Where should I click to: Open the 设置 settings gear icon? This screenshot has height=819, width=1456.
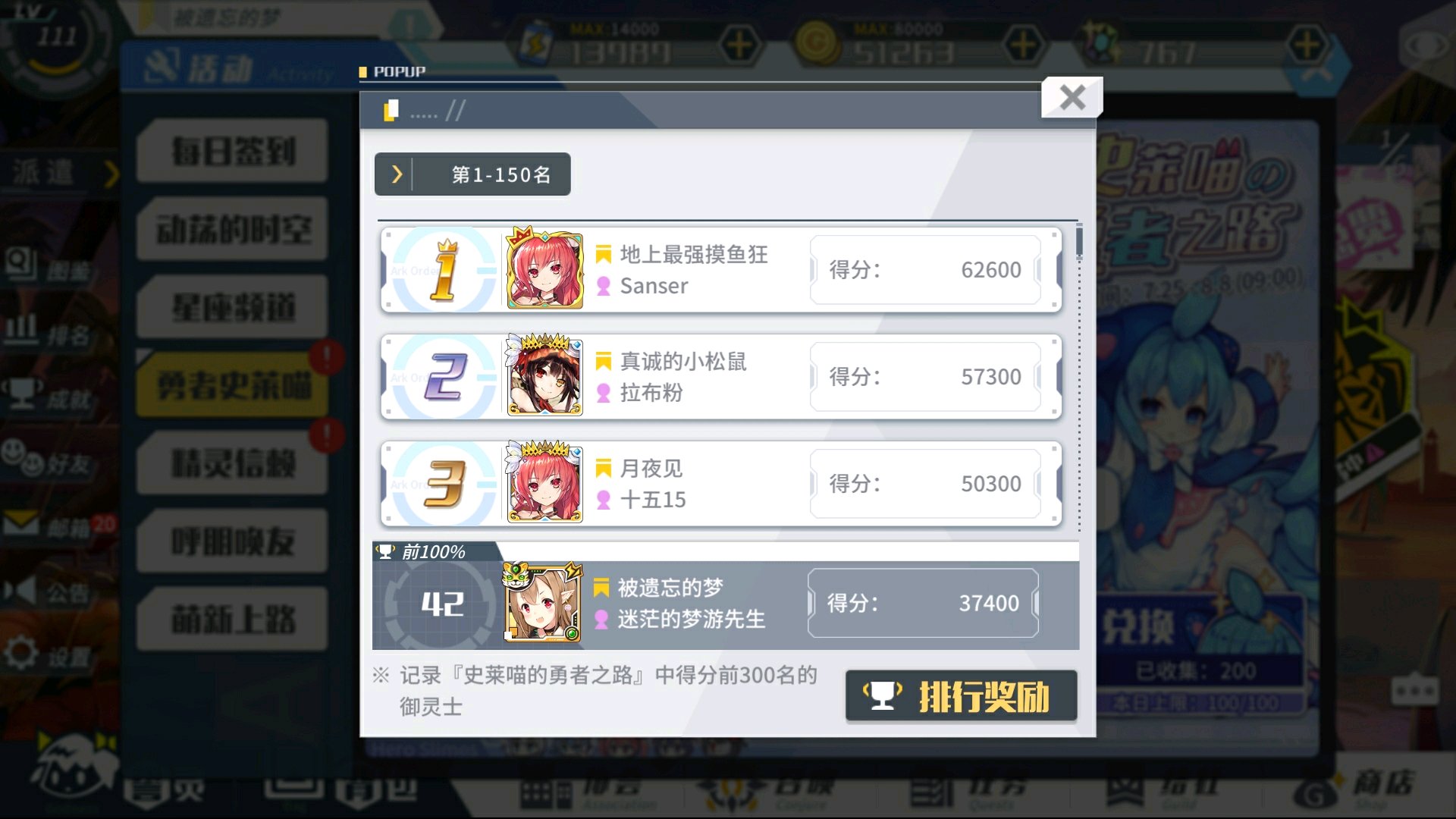click(x=21, y=653)
